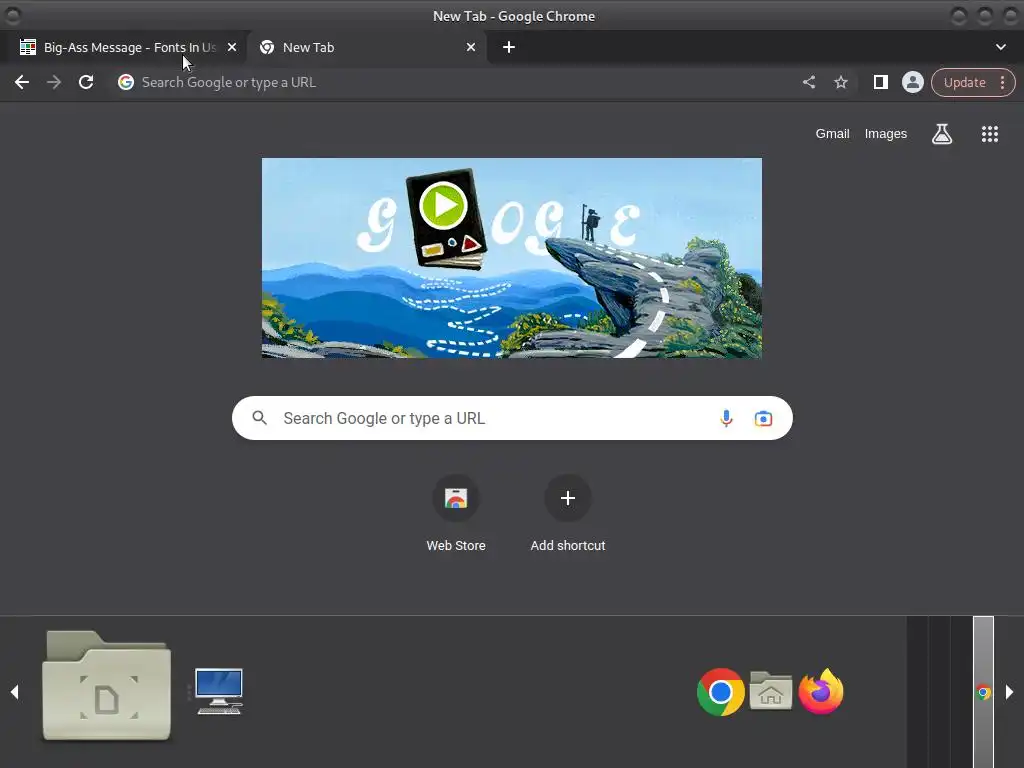
Task: Play the Google Doodle video
Action: click(443, 204)
